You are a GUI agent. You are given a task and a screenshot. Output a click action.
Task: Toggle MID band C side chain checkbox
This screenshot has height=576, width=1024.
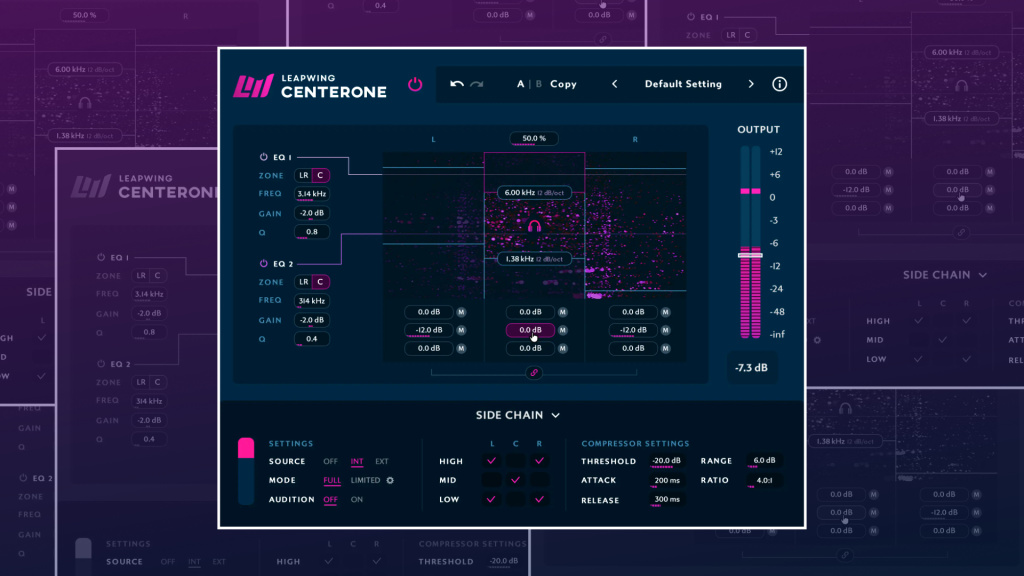pos(515,480)
